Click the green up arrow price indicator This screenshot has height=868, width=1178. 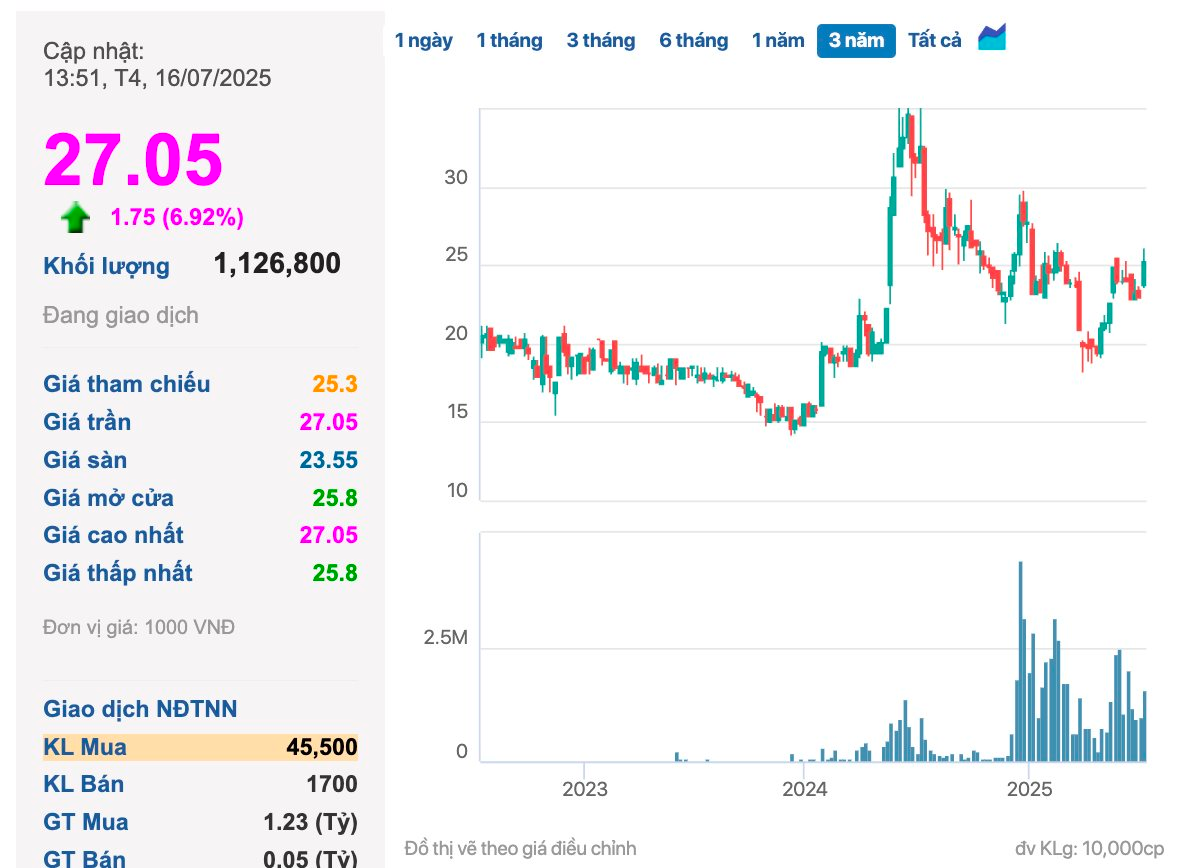coord(75,218)
